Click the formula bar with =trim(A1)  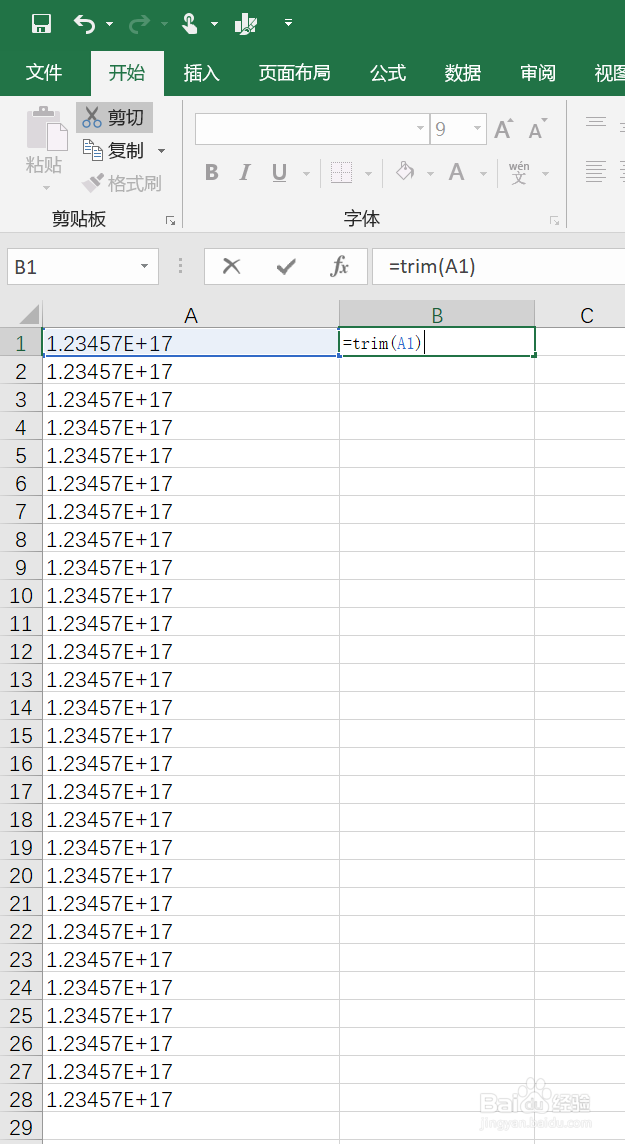(498, 267)
